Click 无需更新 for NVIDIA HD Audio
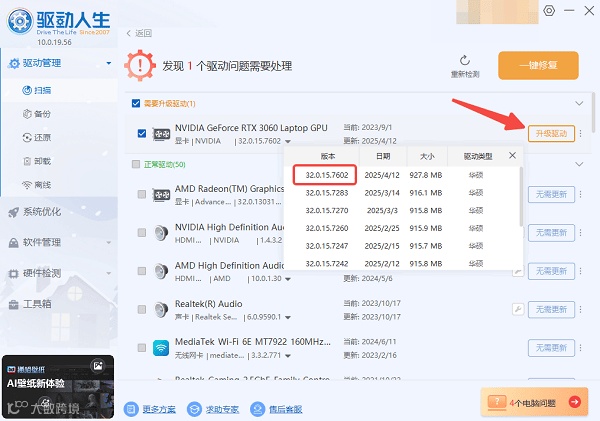The height and width of the screenshot is (421, 600). click(x=551, y=233)
